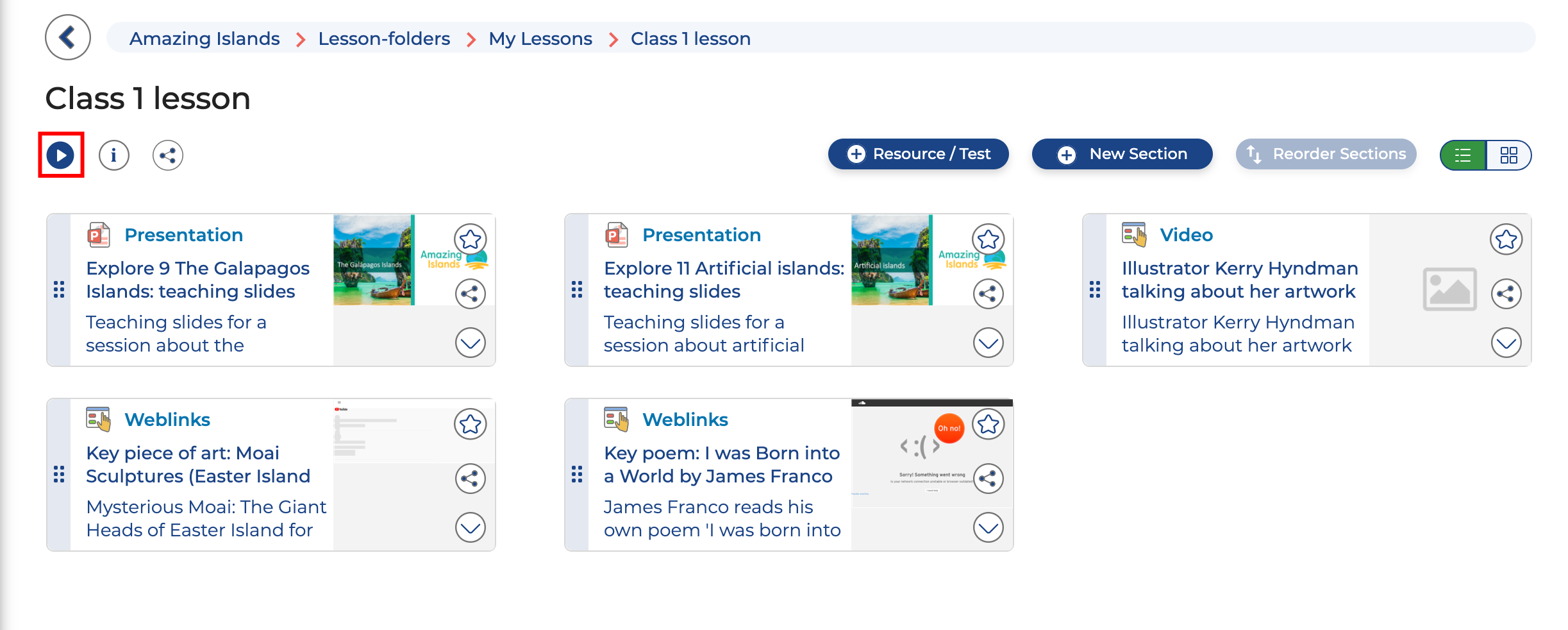Screen dimensions: 1568x630
Task: Expand the Kerry Hyndman video card
Action: point(1506,343)
